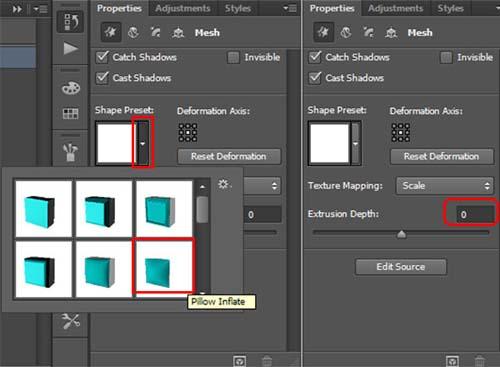Toggle Catch Shadows in the right panel

pos(315,57)
